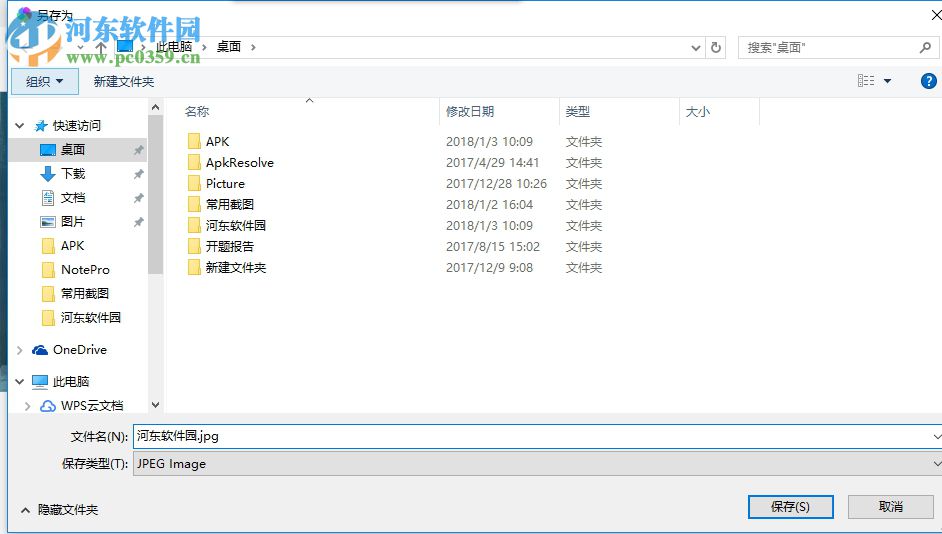The width and height of the screenshot is (942, 534).
Task: Open the help question mark icon
Action: point(928,80)
